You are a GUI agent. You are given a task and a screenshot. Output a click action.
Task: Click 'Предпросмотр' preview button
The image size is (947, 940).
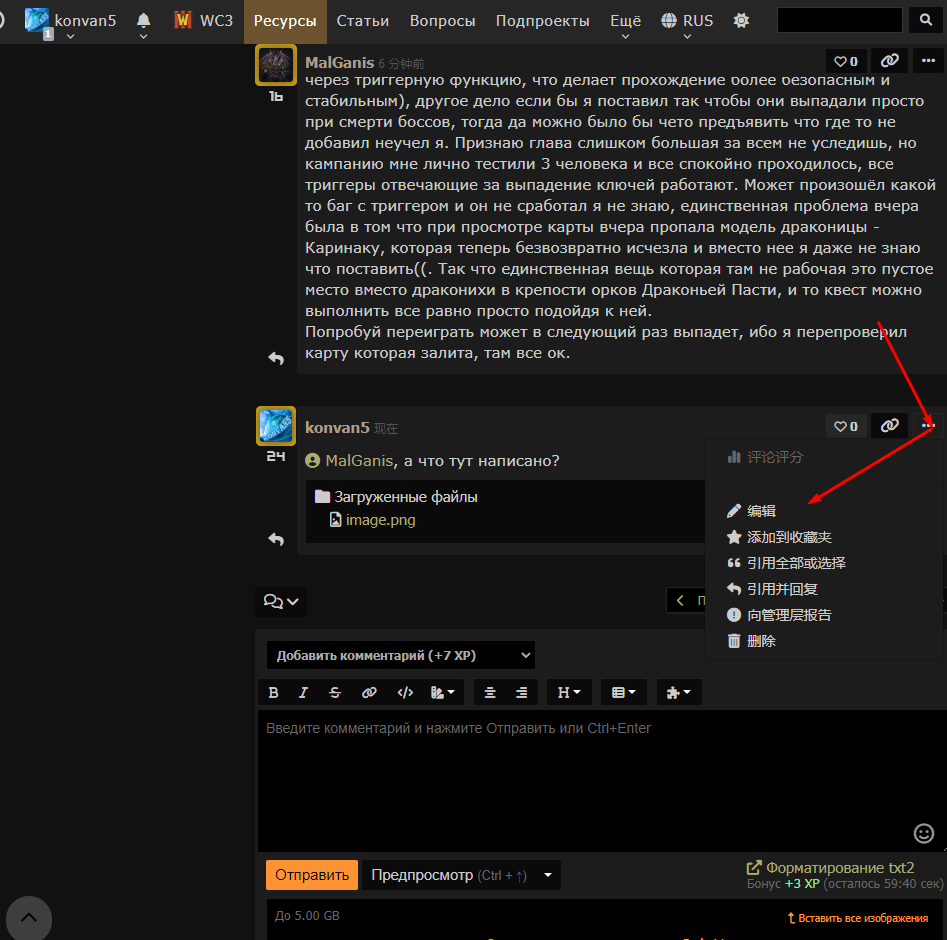[x=449, y=875]
